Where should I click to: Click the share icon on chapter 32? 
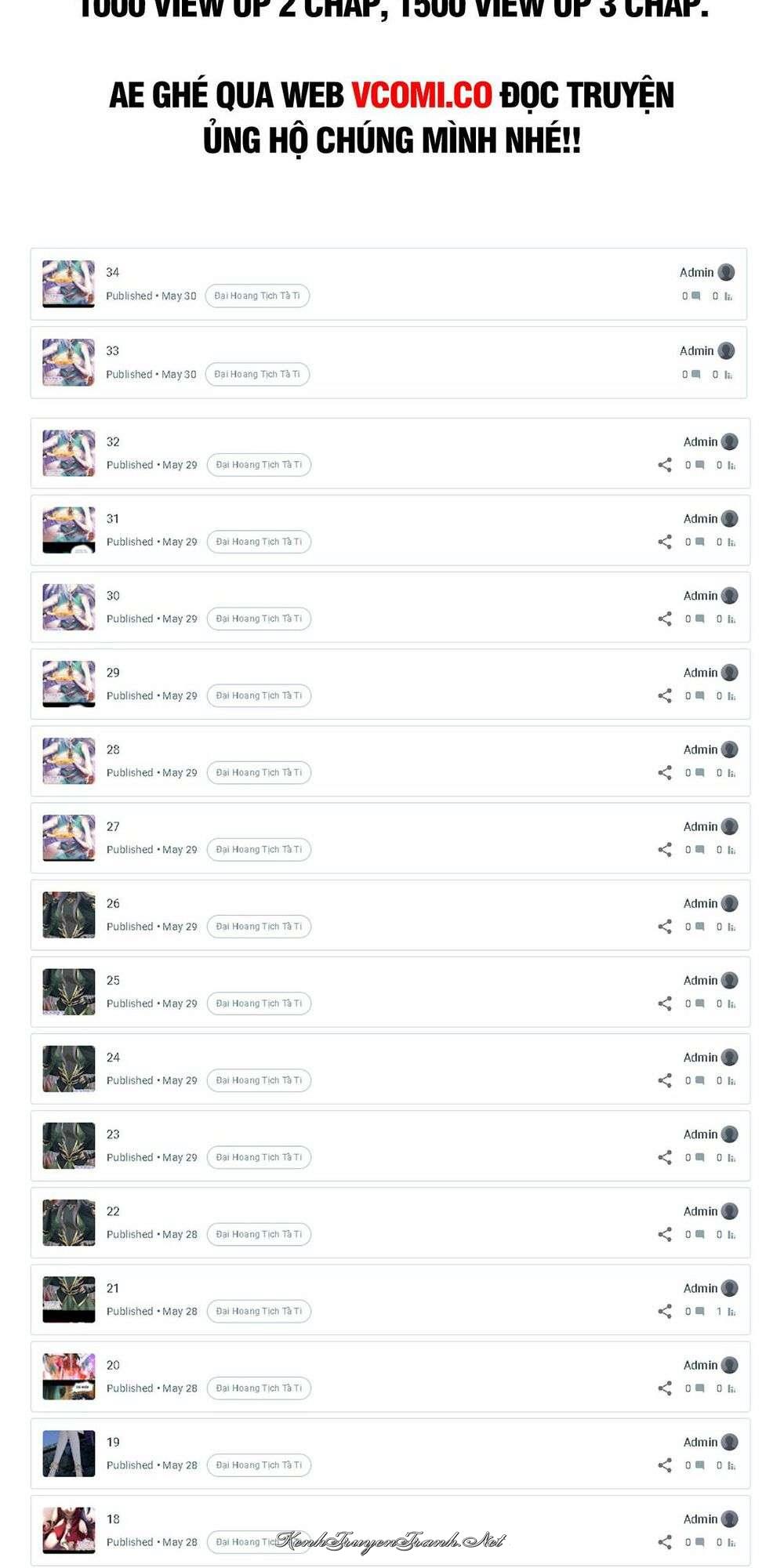coord(665,465)
